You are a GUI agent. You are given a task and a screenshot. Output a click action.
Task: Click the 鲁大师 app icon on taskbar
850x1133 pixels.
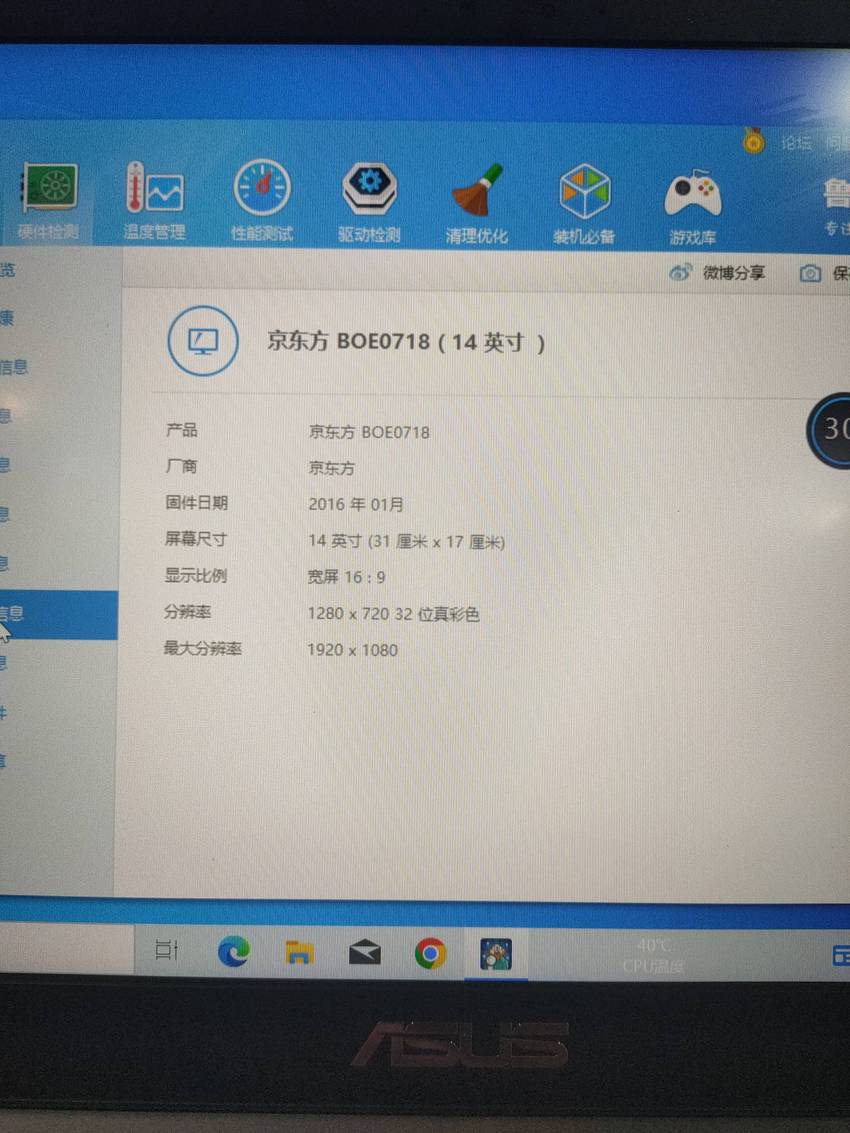coord(496,955)
